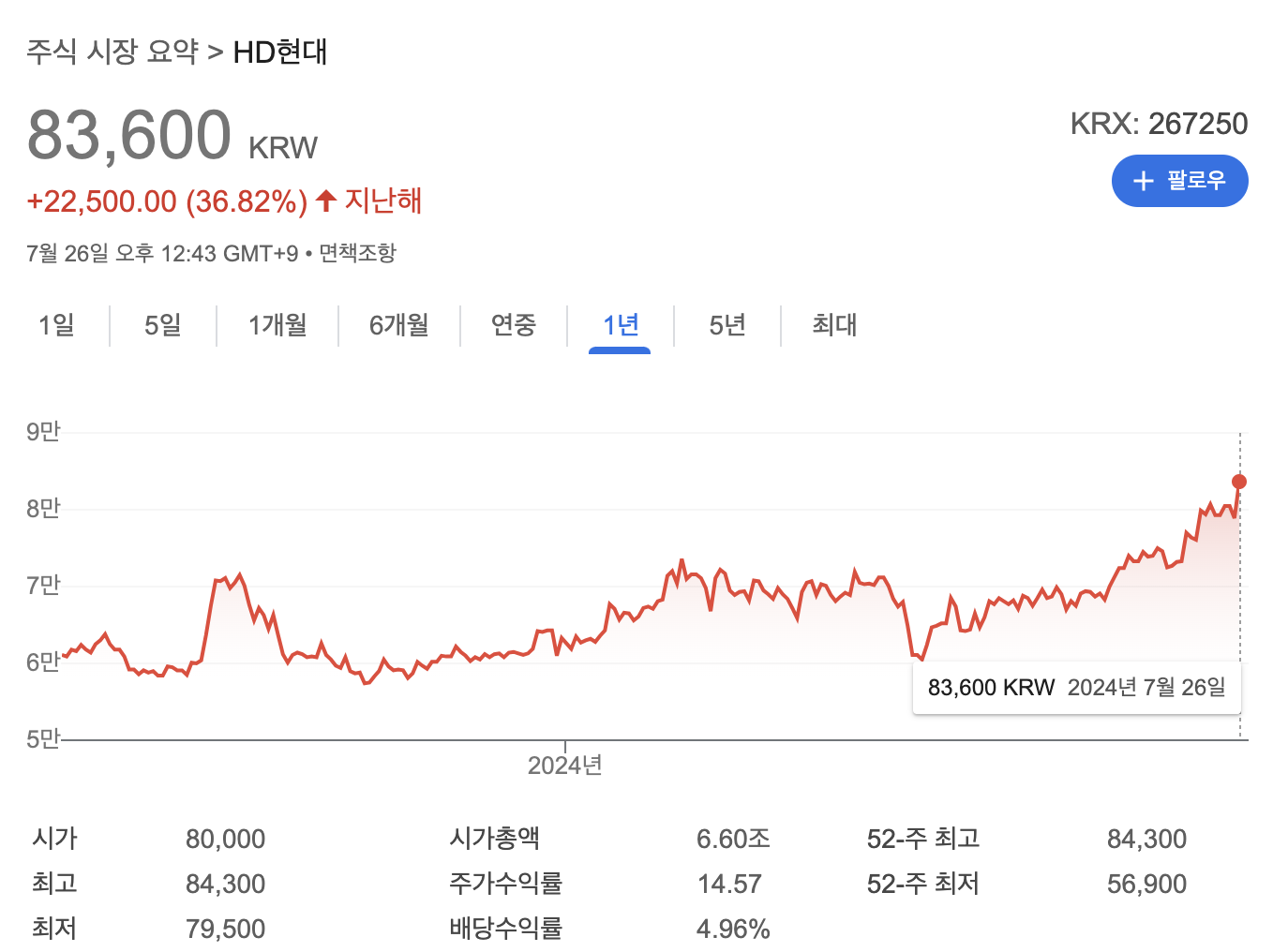Click the 8만 y-axis label
Image resolution: width=1273 pixels, height=952 pixels.
(x=43, y=509)
